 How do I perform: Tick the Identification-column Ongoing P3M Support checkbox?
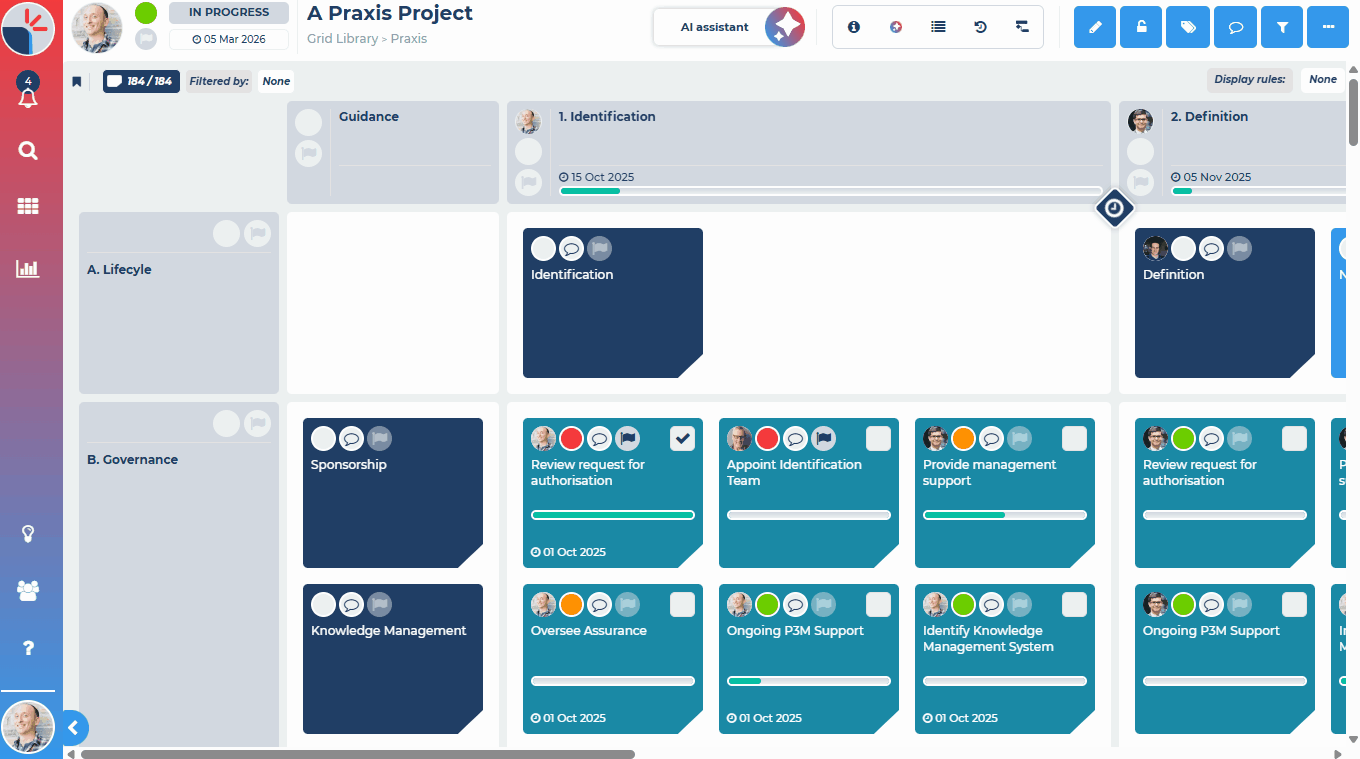pyautogui.click(x=878, y=604)
